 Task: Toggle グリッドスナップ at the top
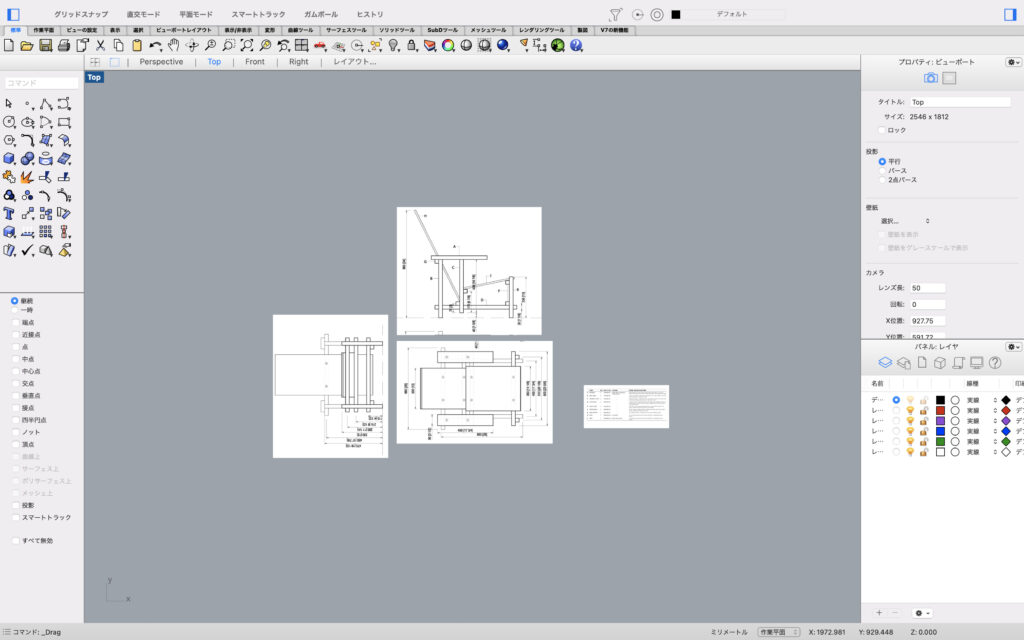click(x=81, y=14)
